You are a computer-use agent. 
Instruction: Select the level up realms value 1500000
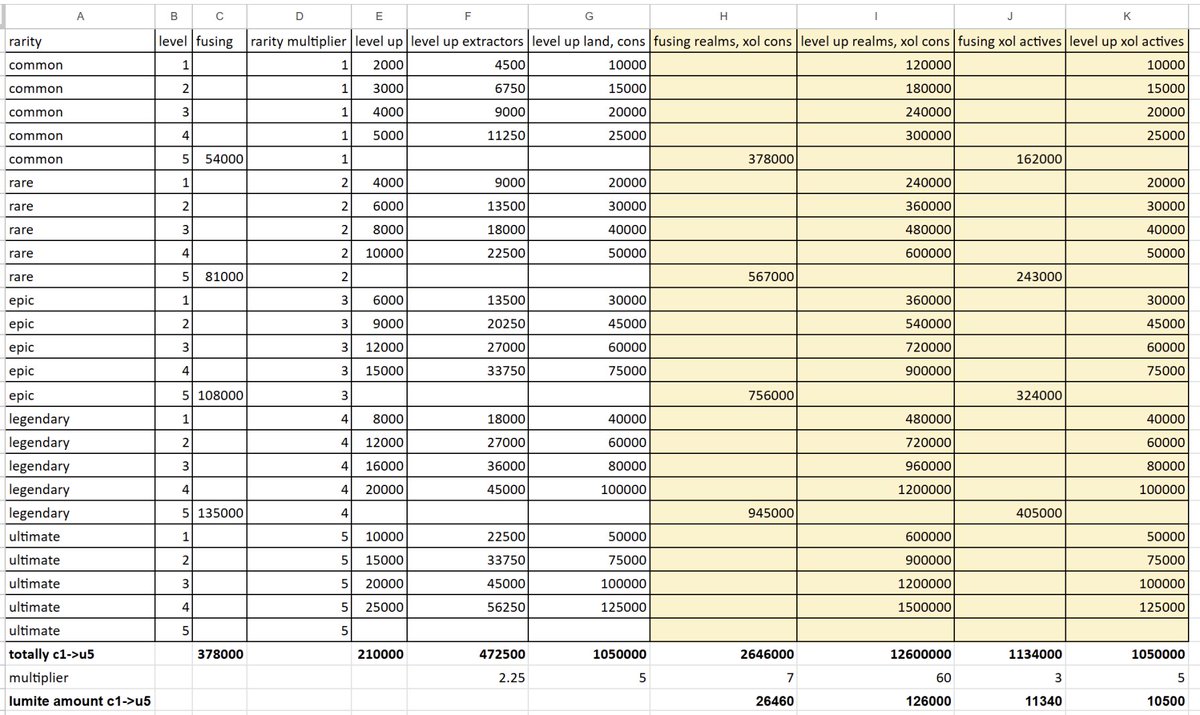[876, 607]
